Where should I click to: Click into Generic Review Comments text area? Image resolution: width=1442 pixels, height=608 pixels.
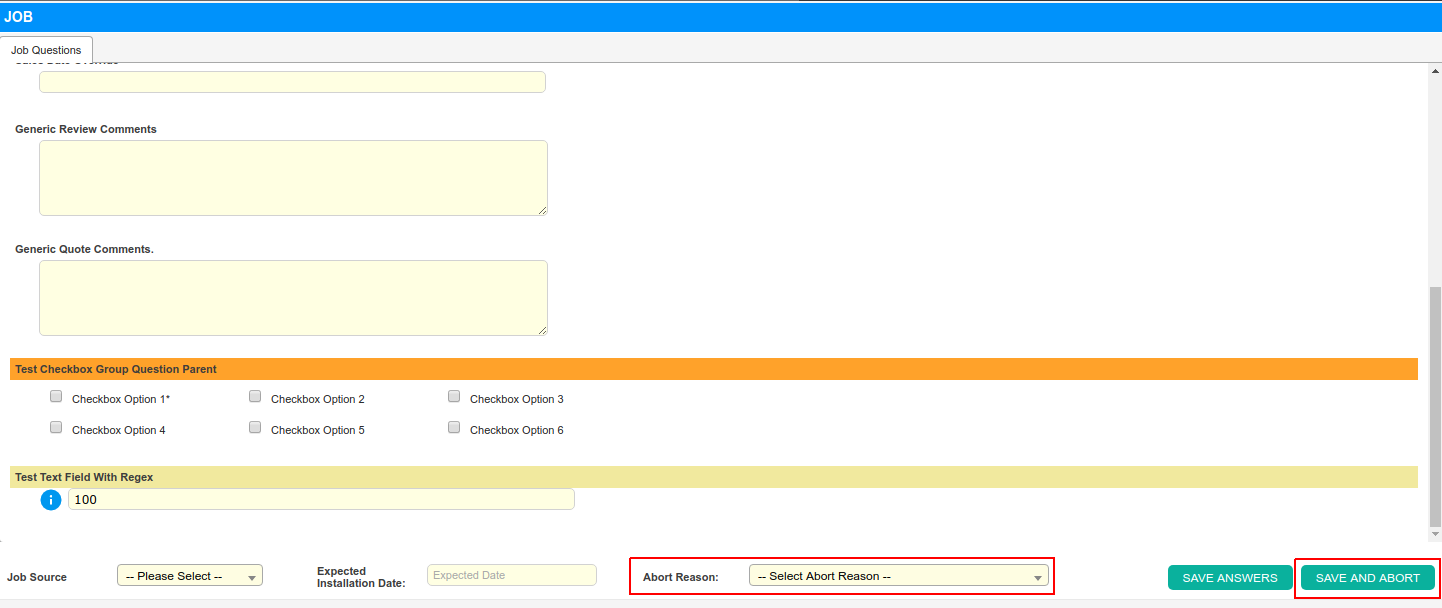(x=293, y=178)
